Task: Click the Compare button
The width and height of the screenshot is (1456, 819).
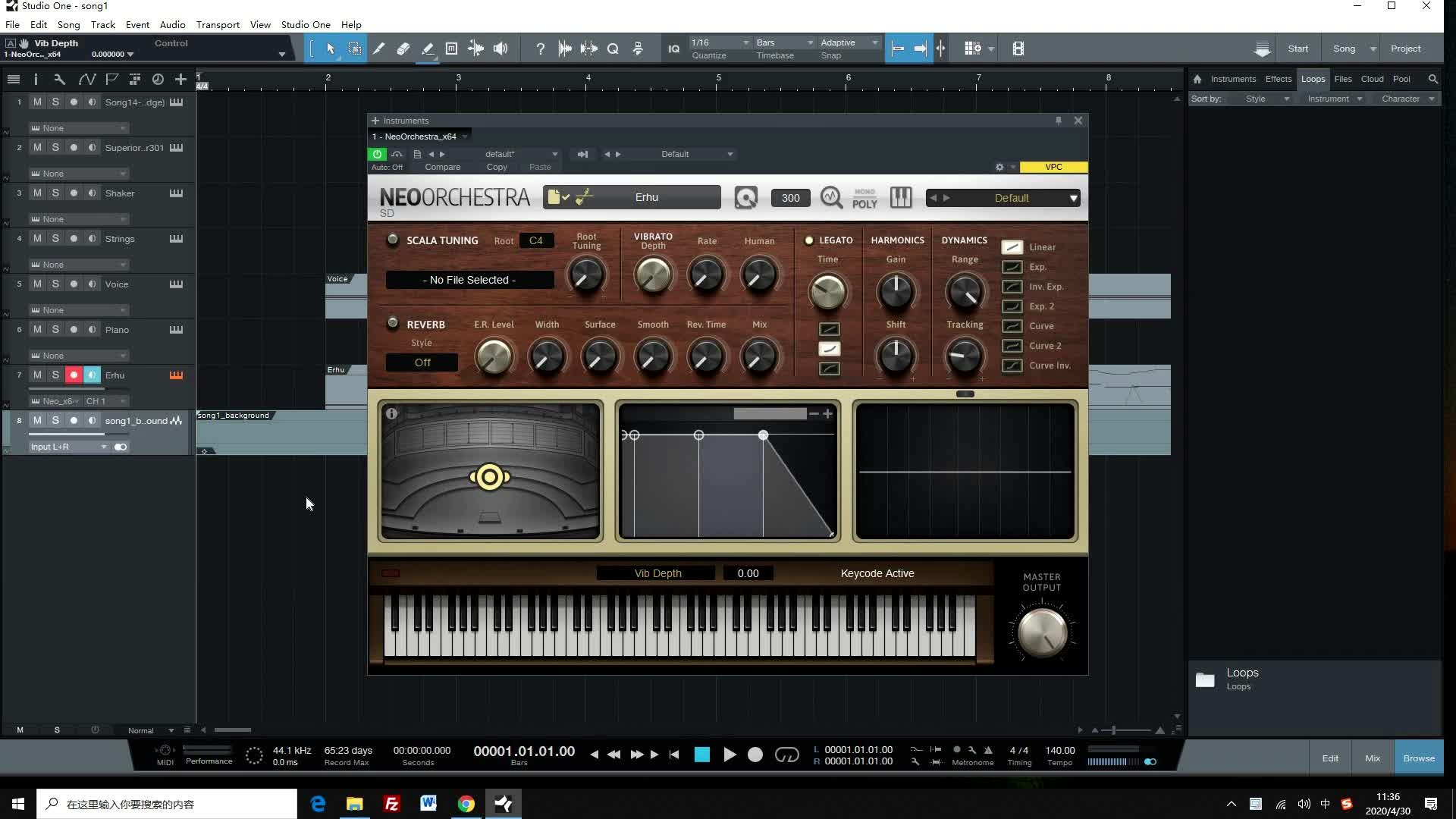Action: pyautogui.click(x=442, y=167)
